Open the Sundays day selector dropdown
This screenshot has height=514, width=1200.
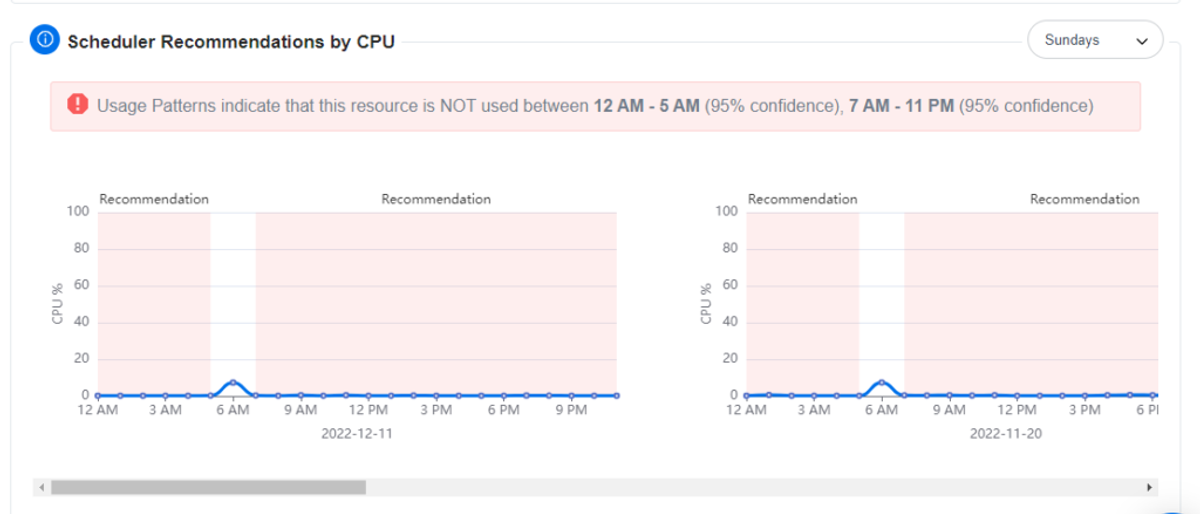[x=1095, y=40]
